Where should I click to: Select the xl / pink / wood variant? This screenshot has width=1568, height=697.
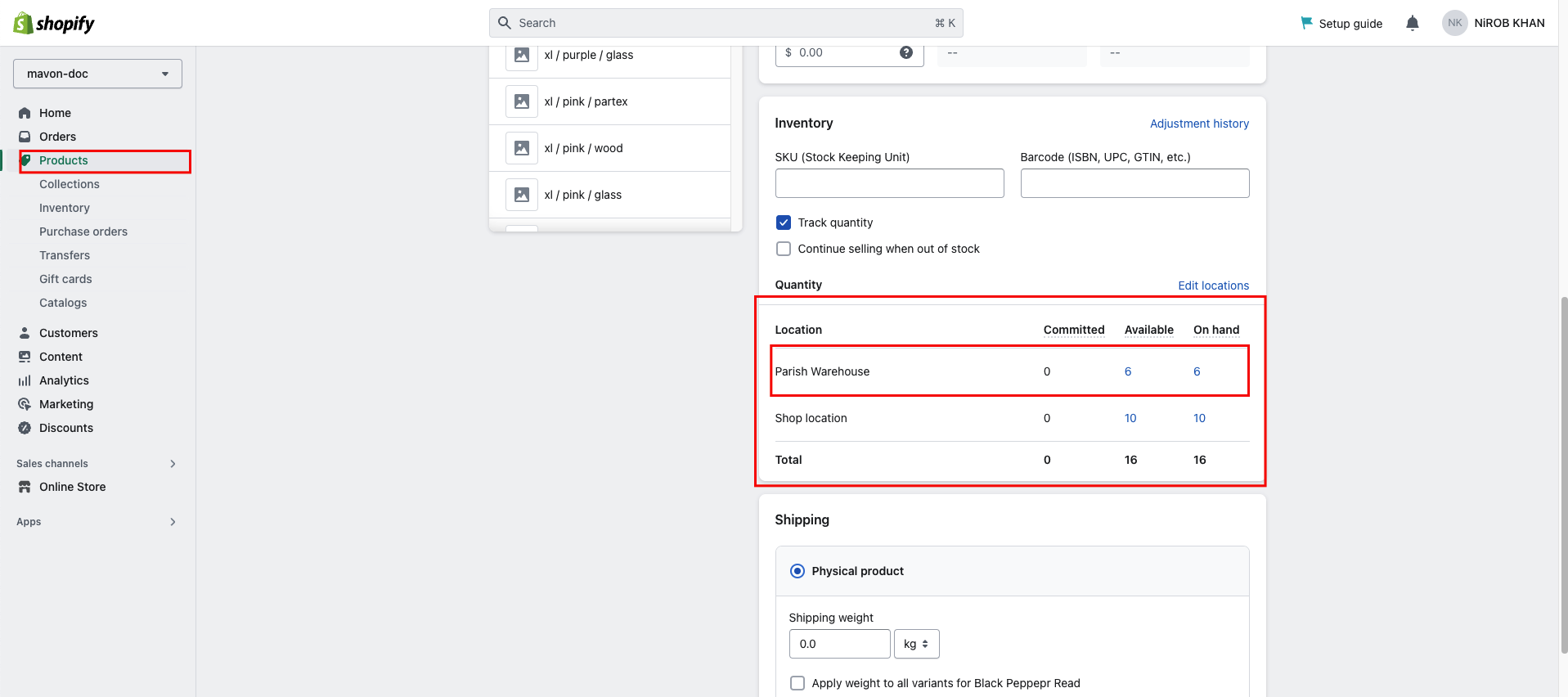click(609, 148)
